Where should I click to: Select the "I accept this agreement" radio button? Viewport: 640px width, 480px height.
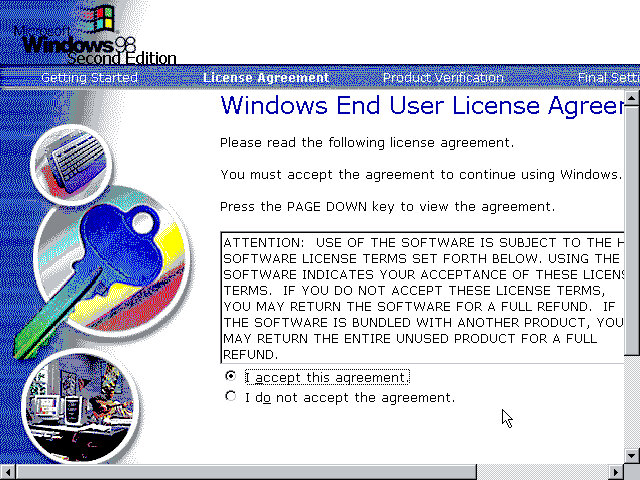point(231,377)
